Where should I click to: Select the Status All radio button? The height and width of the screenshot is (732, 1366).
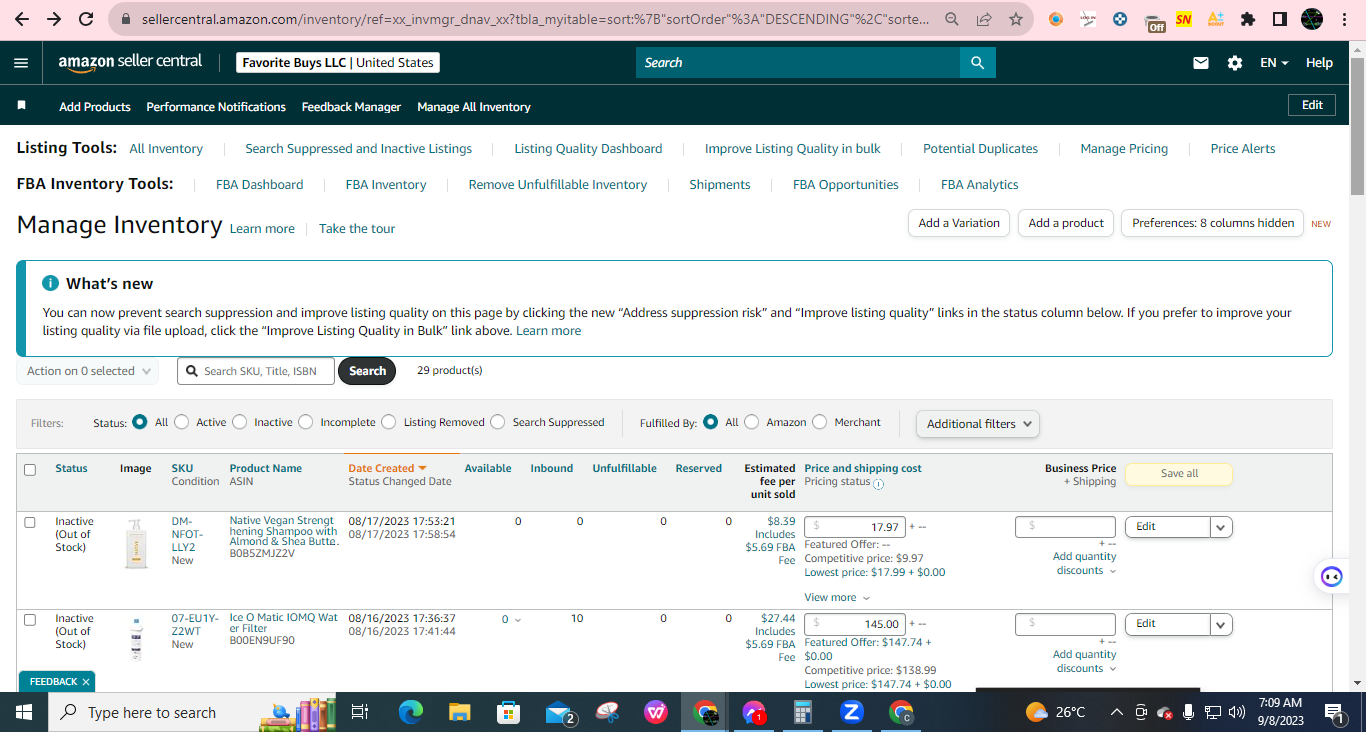(x=140, y=422)
